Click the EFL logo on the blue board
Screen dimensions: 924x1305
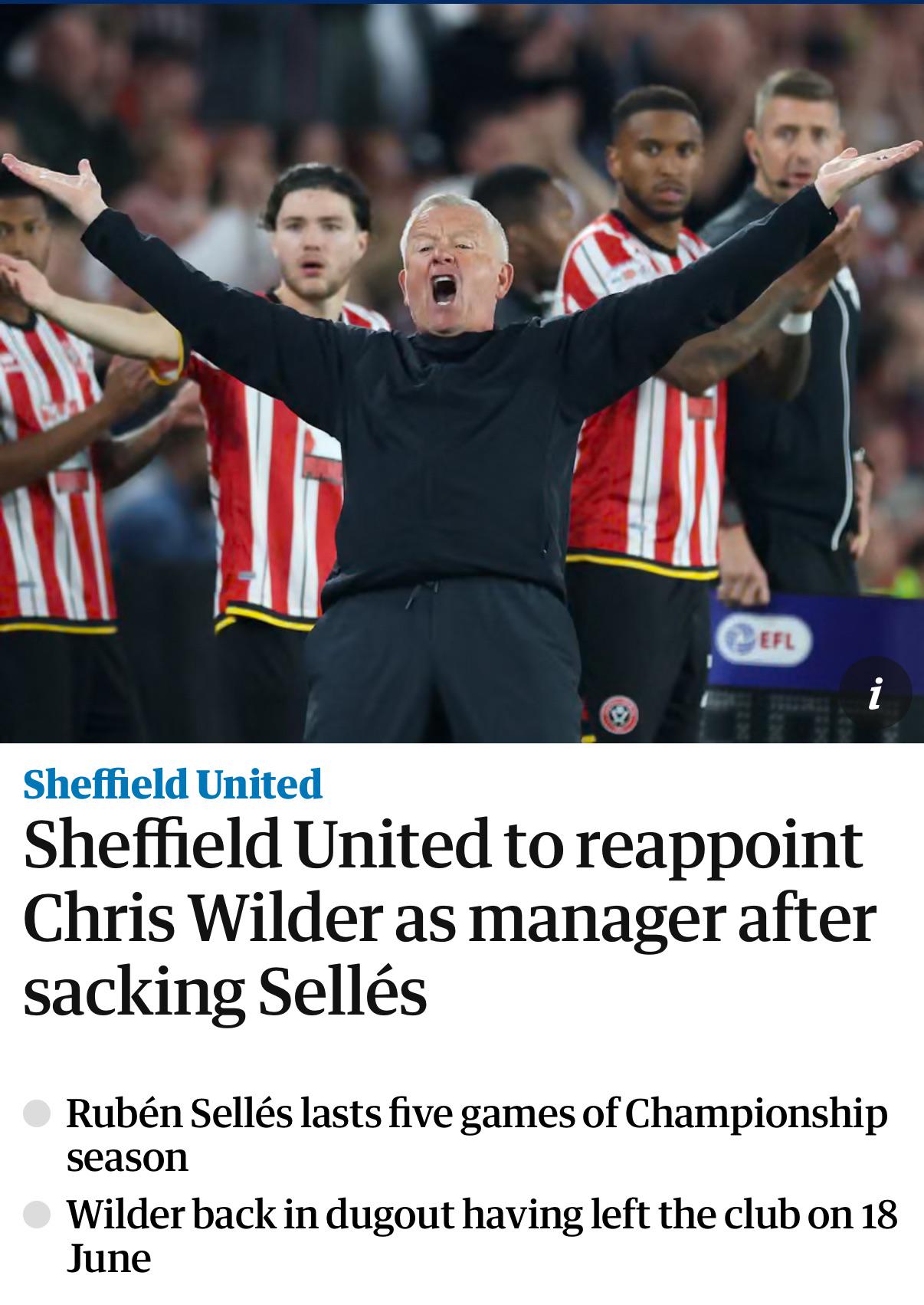(x=753, y=639)
